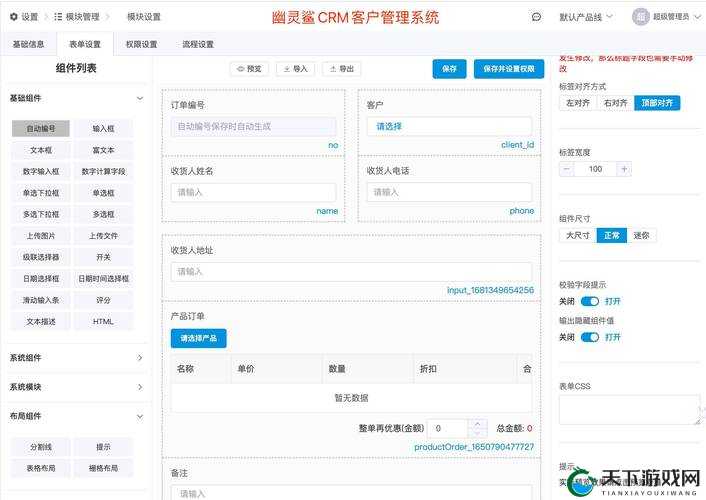The width and height of the screenshot is (706, 500).
Task: Select the 开关 component
Action: point(104,257)
